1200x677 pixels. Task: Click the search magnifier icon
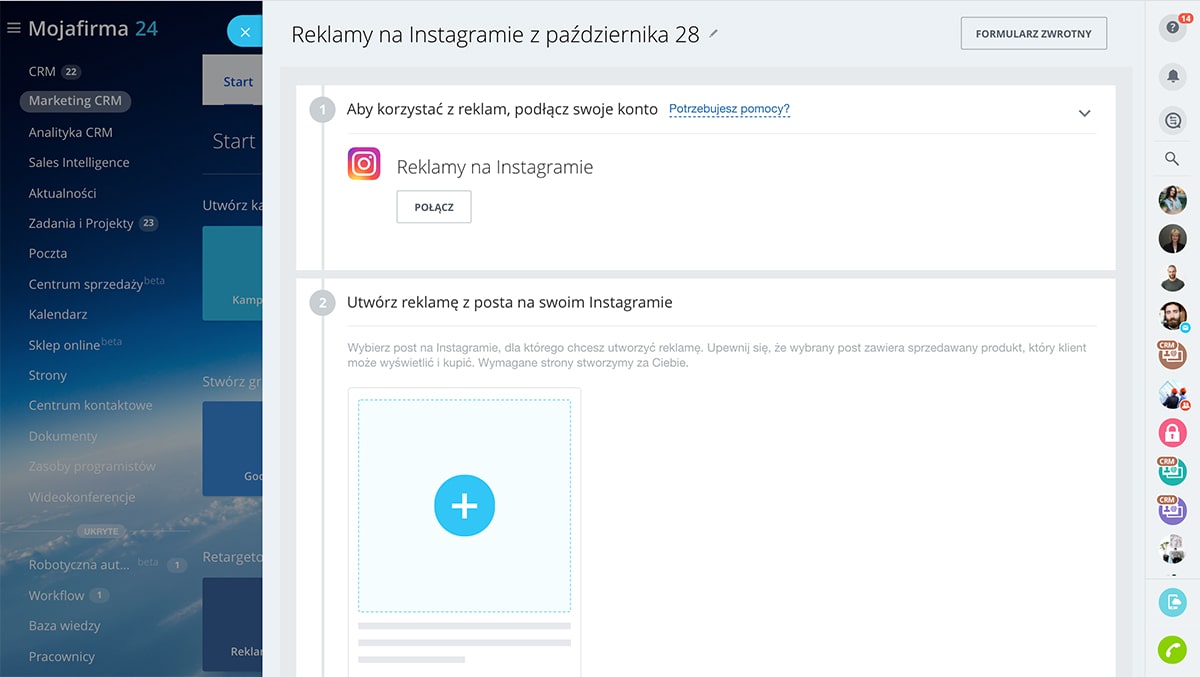pos(1172,159)
